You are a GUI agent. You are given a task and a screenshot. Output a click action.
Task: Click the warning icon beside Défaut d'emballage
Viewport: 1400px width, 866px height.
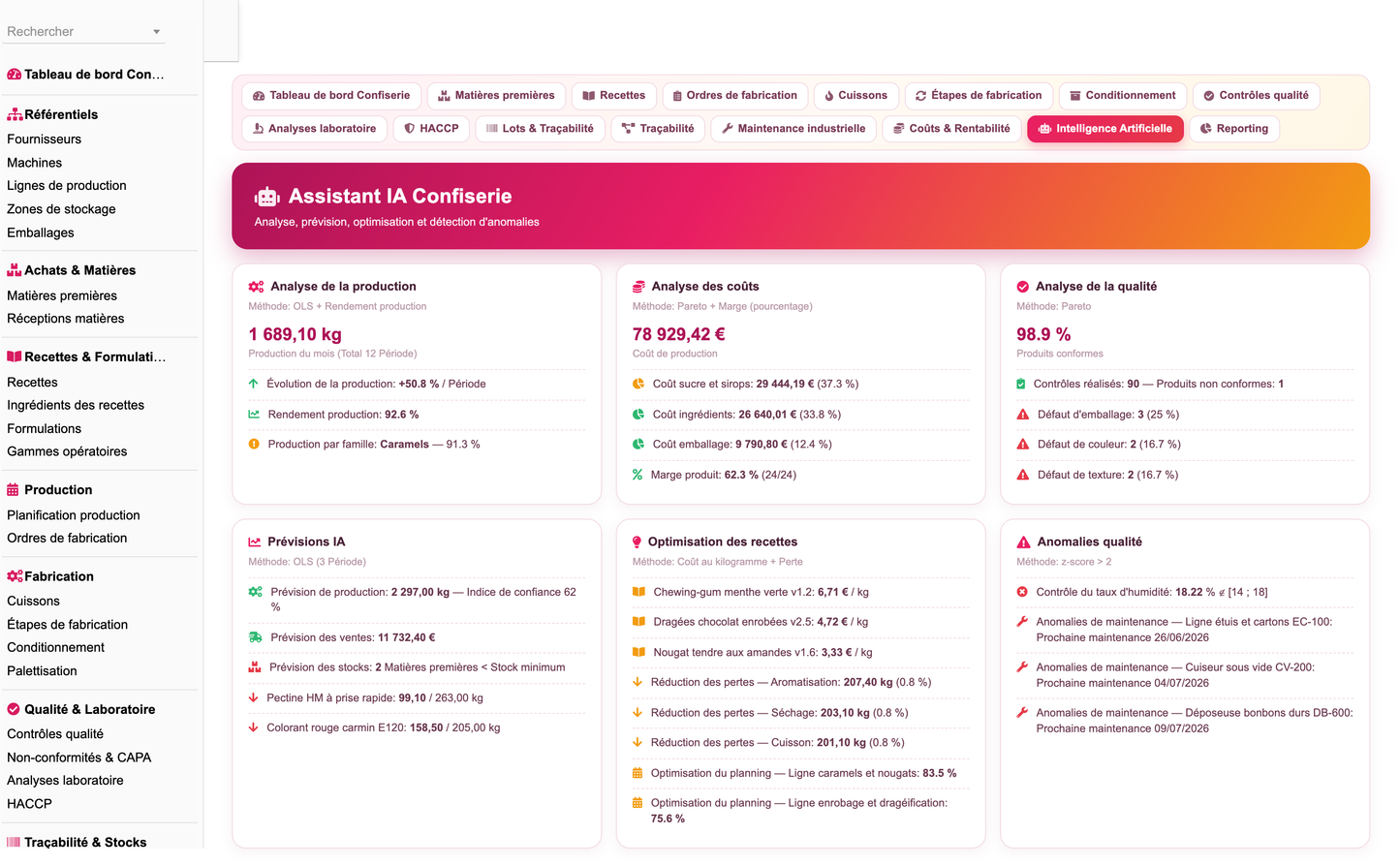click(1023, 415)
